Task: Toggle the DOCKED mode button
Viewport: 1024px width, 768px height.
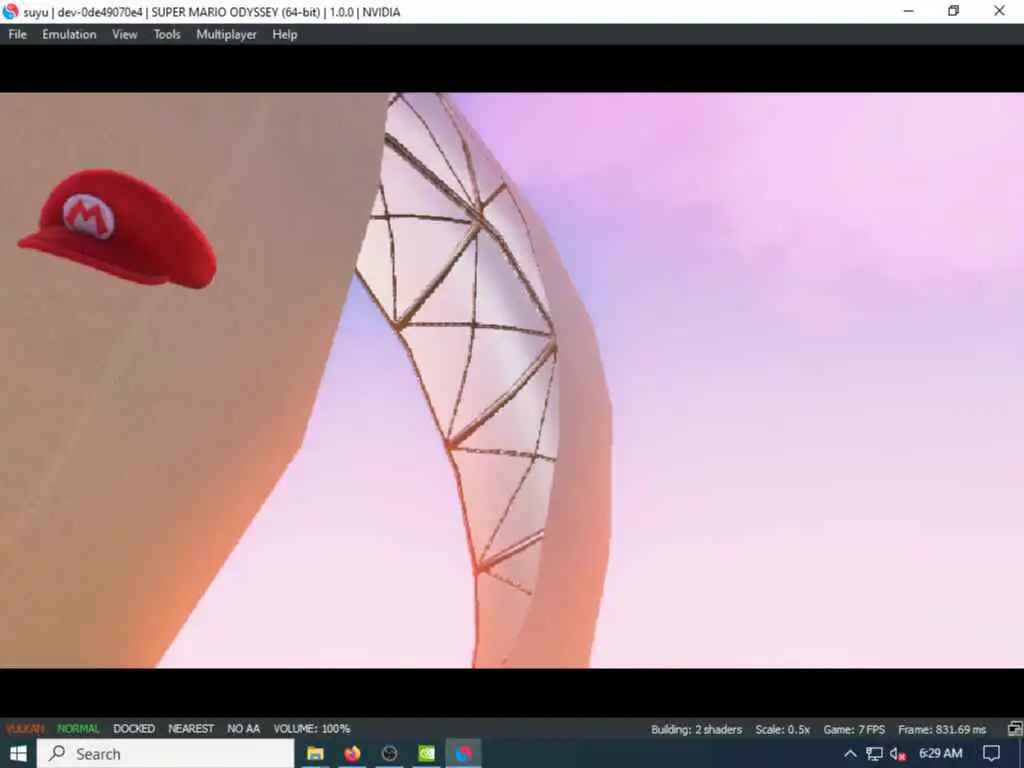Action: coord(134,729)
